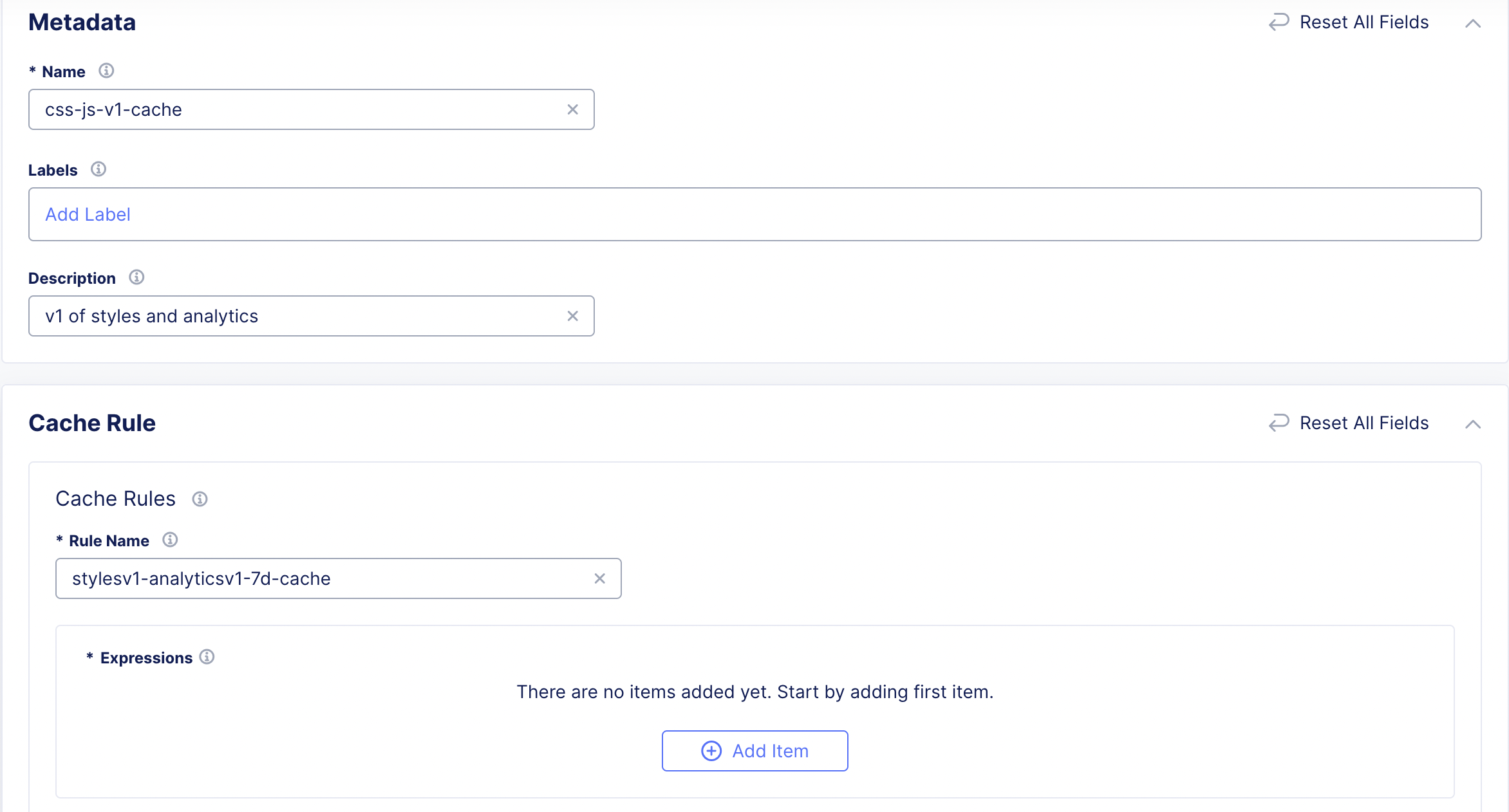Clear the css-js-v1-cache name field
The width and height of the screenshot is (1509, 812).
click(572, 109)
